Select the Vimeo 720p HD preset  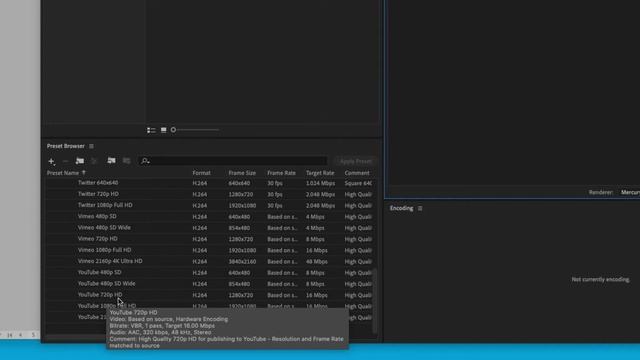(98, 239)
